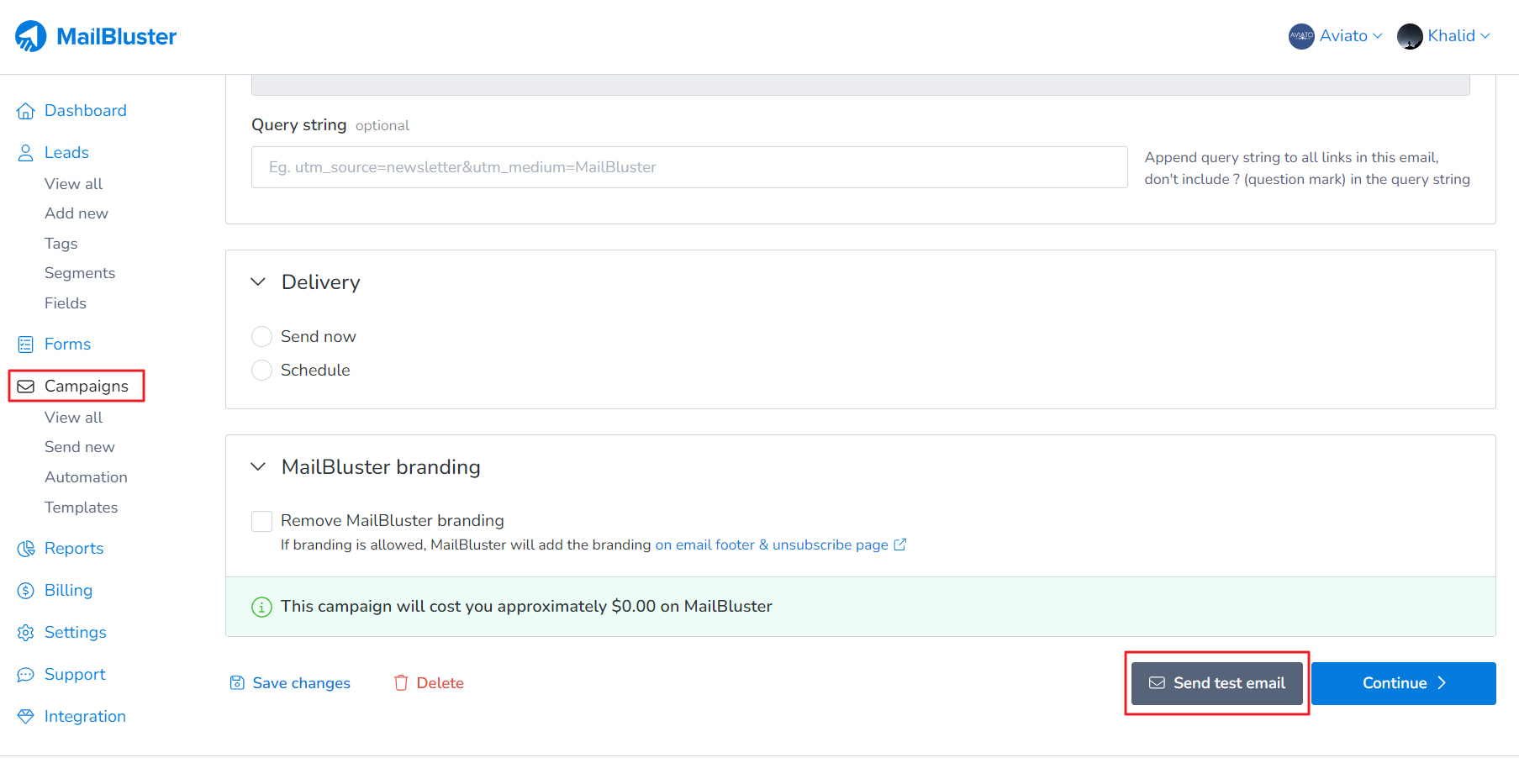Click the Forms list icon
The image size is (1519, 784).
26,345
